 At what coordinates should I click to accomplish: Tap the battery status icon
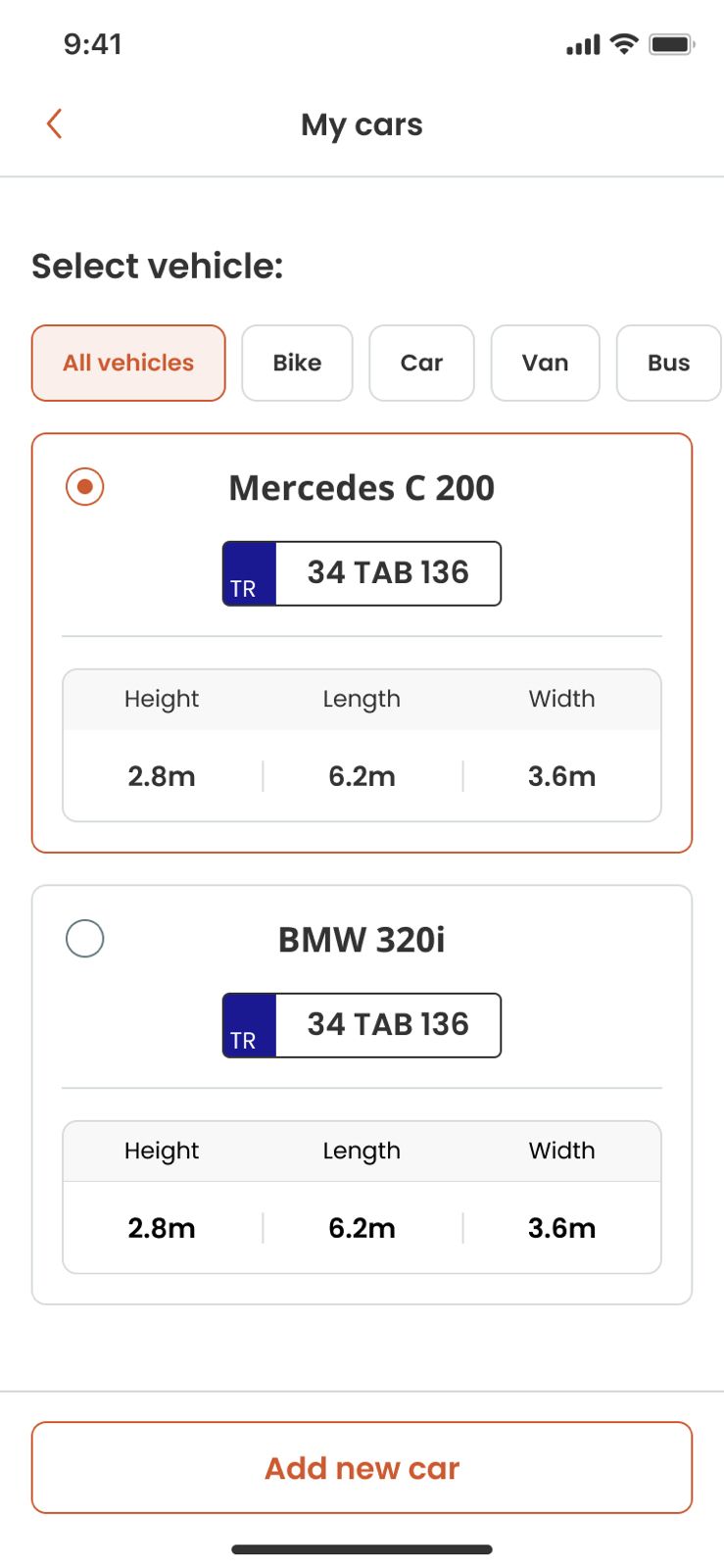pos(672,44)
